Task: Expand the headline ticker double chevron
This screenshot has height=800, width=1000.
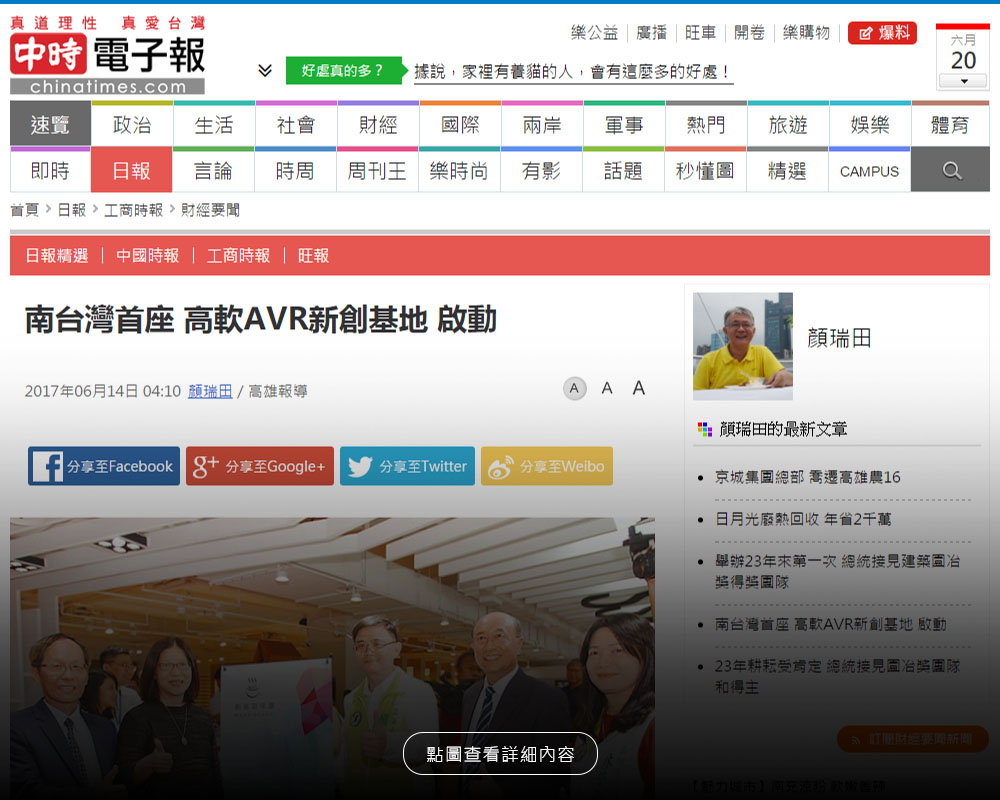Action: 265,70
